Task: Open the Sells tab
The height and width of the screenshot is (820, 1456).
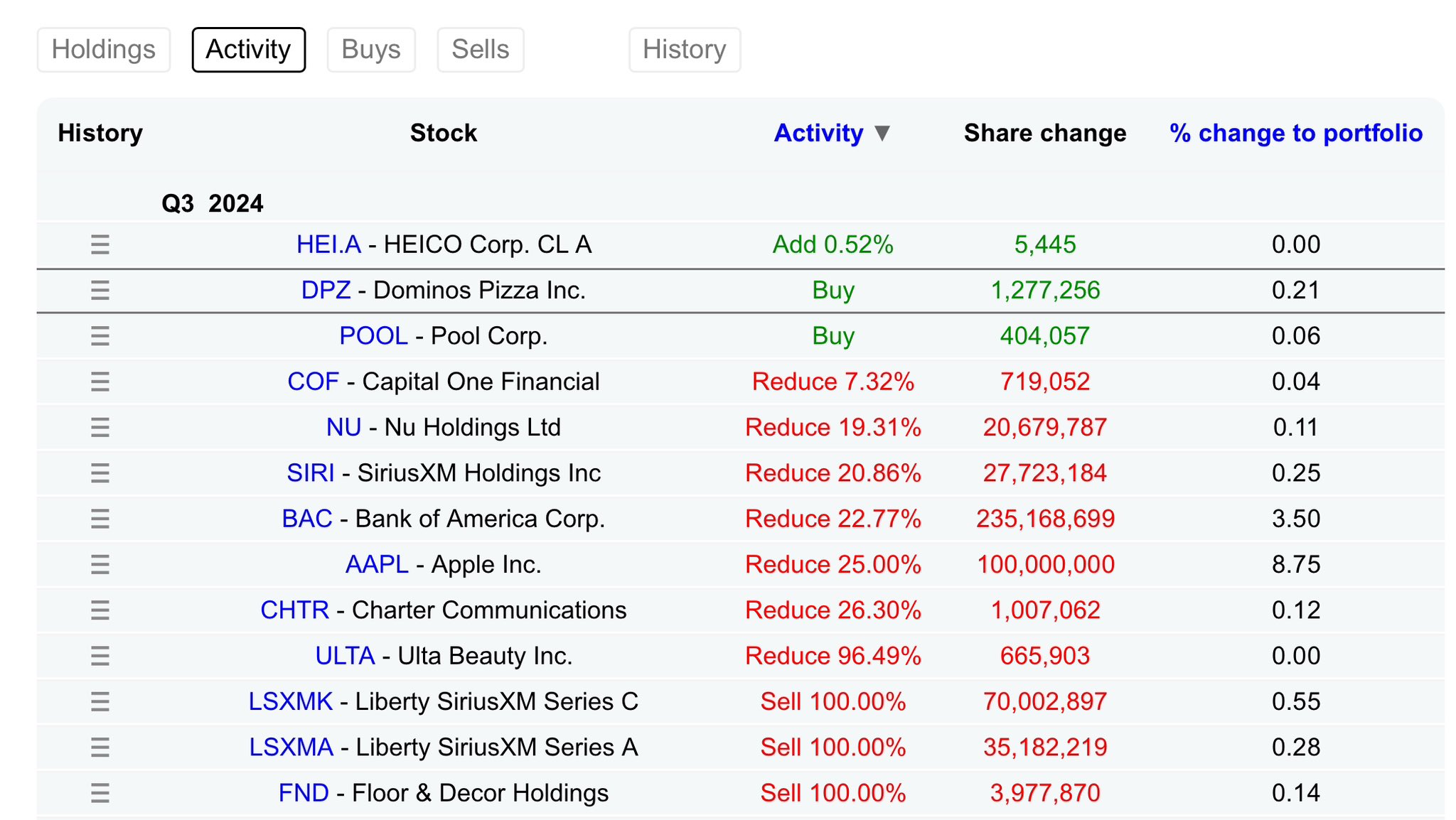Action: (481, 50)
